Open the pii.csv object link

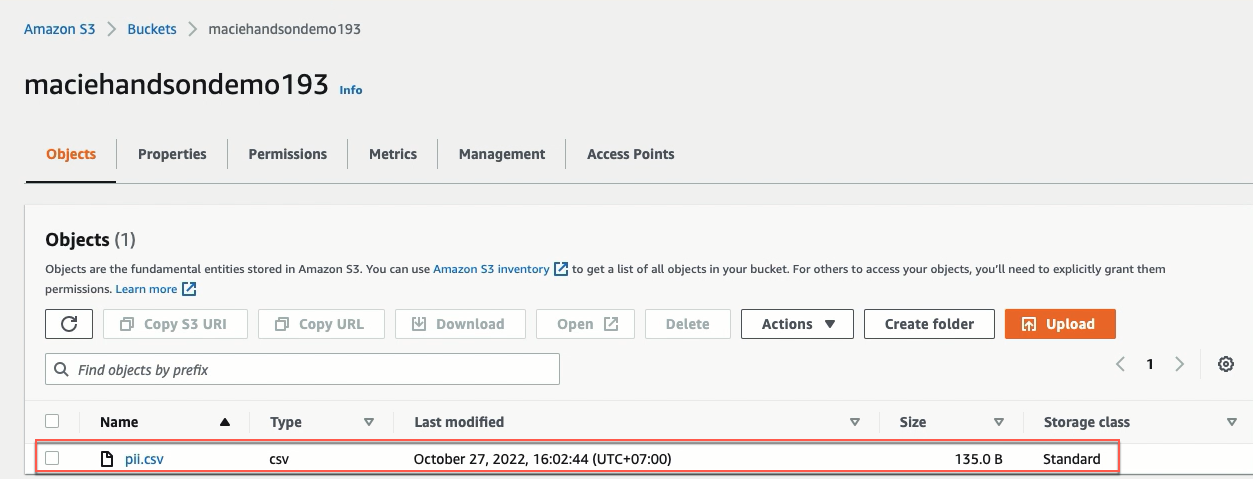pos(142,459)
